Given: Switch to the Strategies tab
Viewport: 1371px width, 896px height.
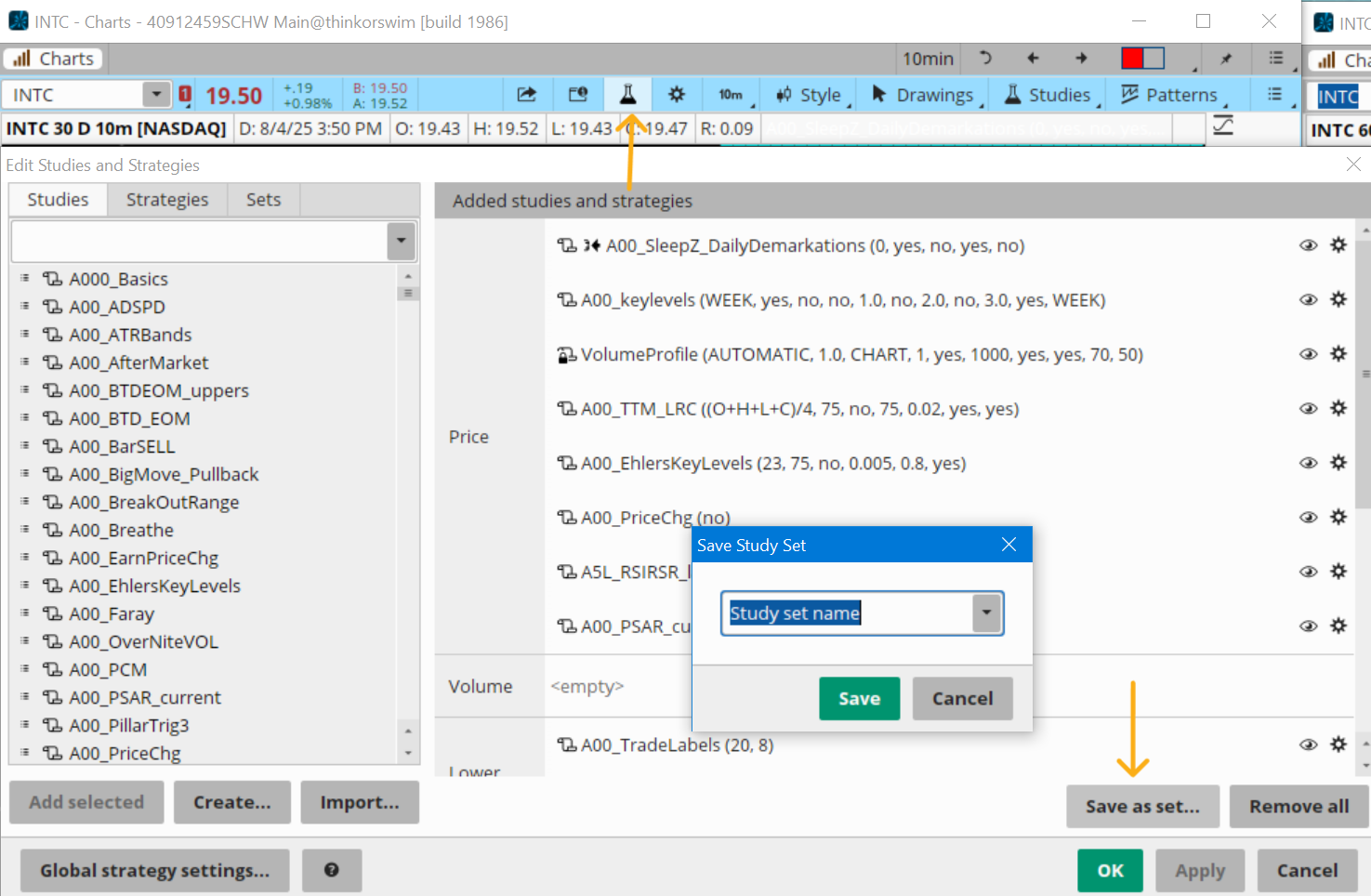Looking at the screenshot, I should [x=167, y=200].
